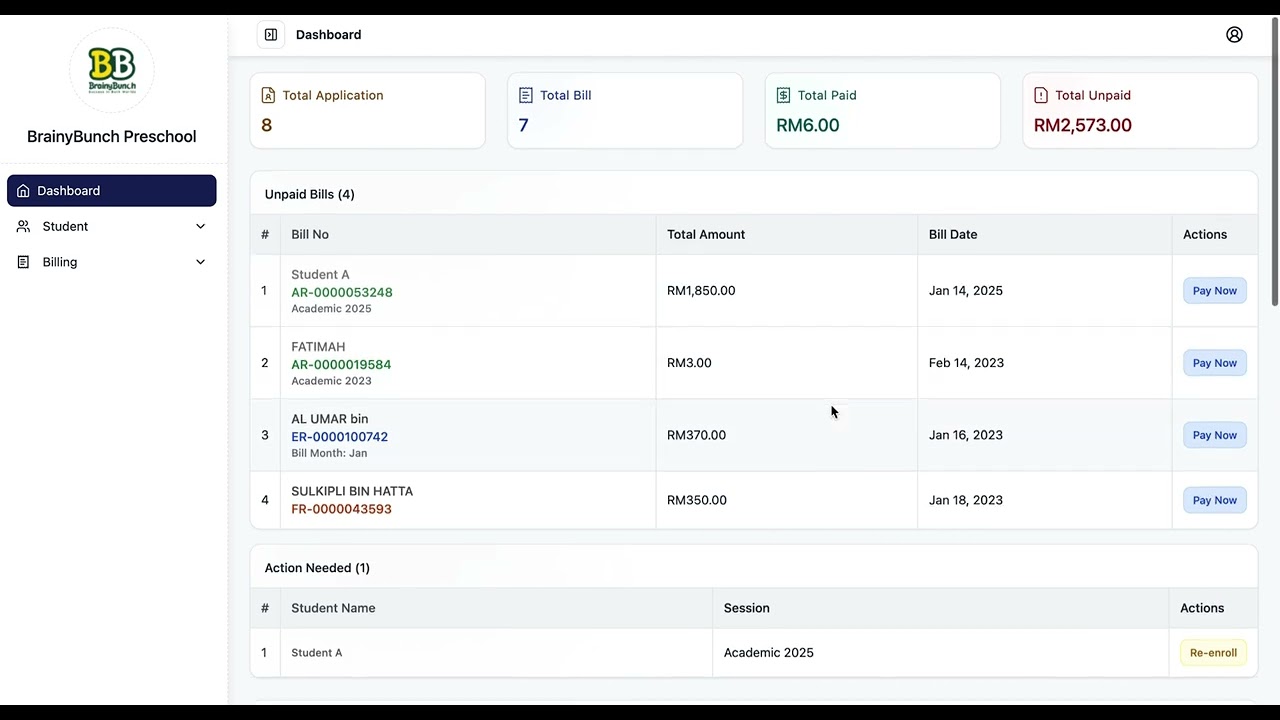Click the Total Application card icon
This screenshot has height=720, width=1280.
point(268,96)
